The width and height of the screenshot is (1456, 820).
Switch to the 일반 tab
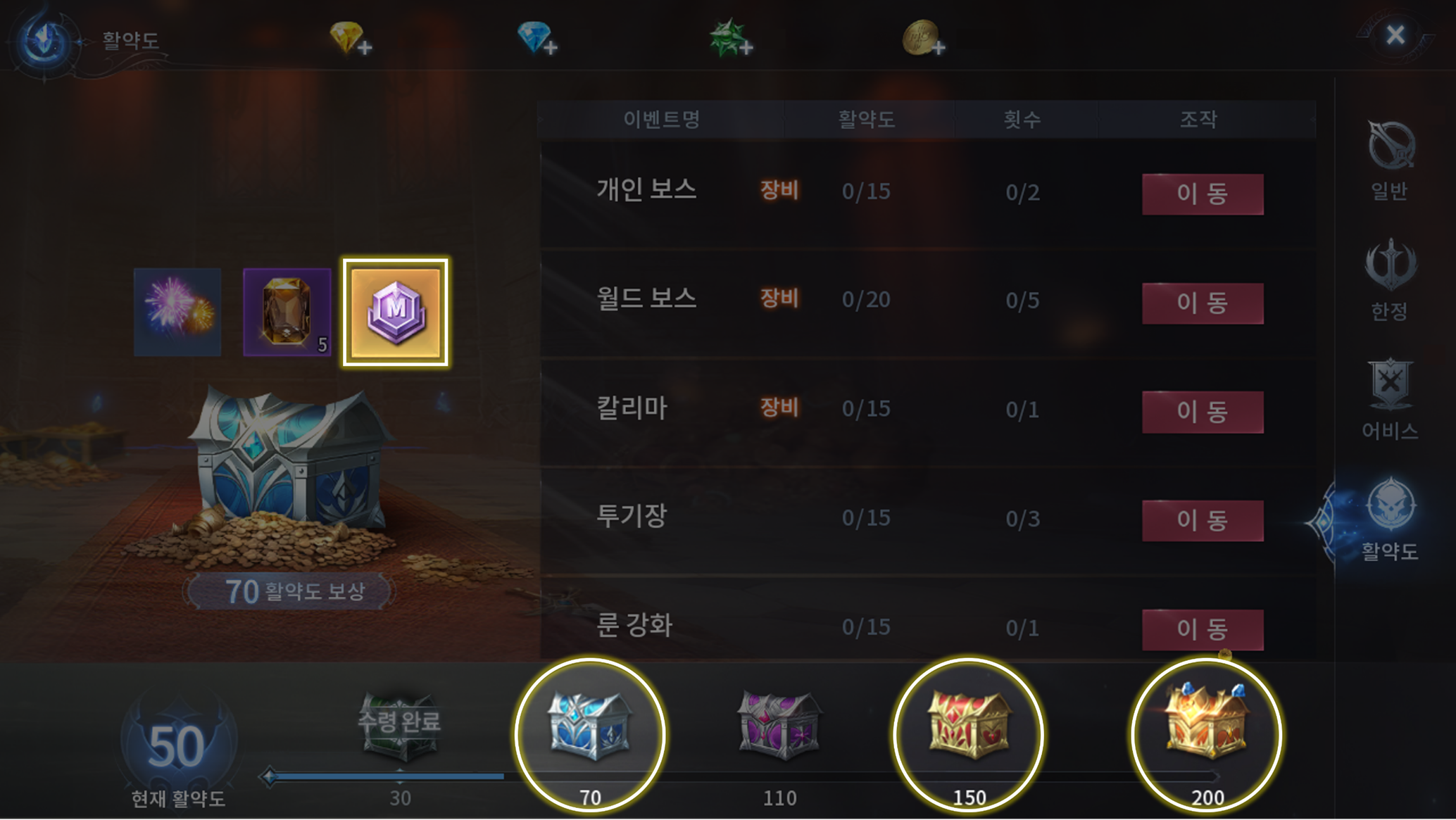[1389, 161]
